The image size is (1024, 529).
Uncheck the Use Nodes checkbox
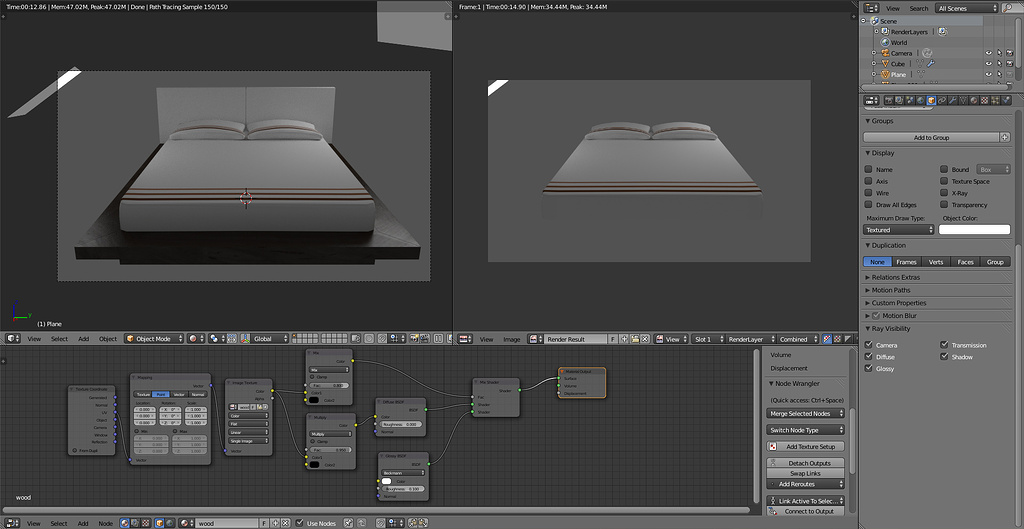[x=299, y=523]
